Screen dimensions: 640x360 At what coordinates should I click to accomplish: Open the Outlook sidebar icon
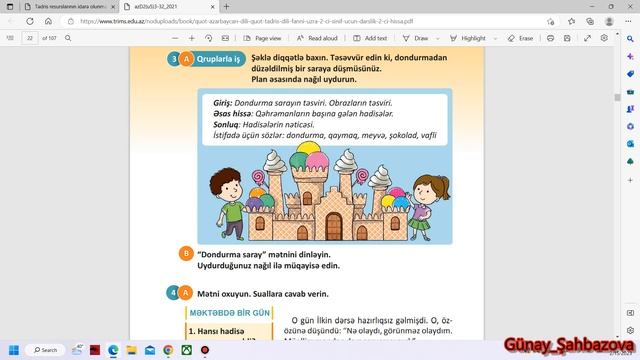630,144
